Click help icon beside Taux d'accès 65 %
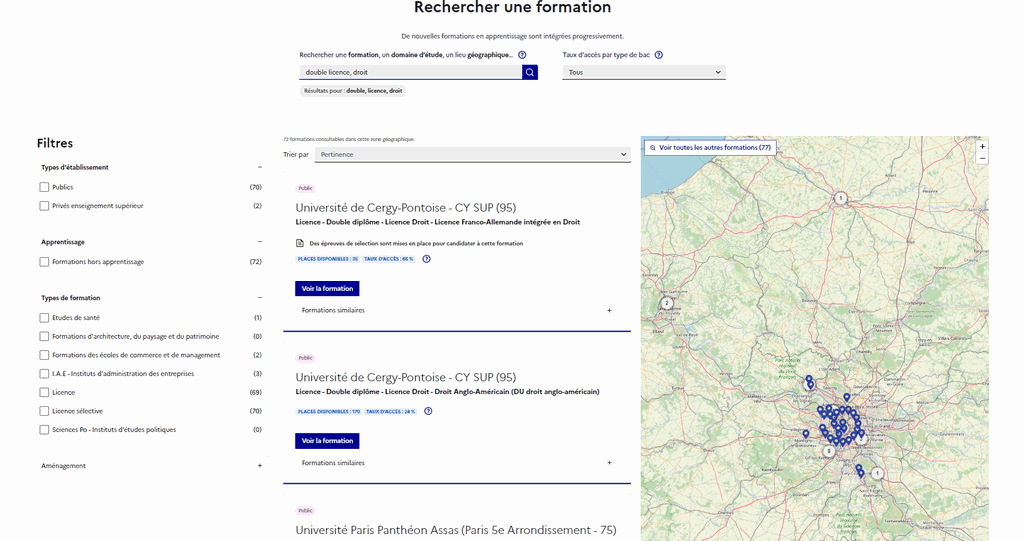 pyautogui.click(x=426, y=259)
